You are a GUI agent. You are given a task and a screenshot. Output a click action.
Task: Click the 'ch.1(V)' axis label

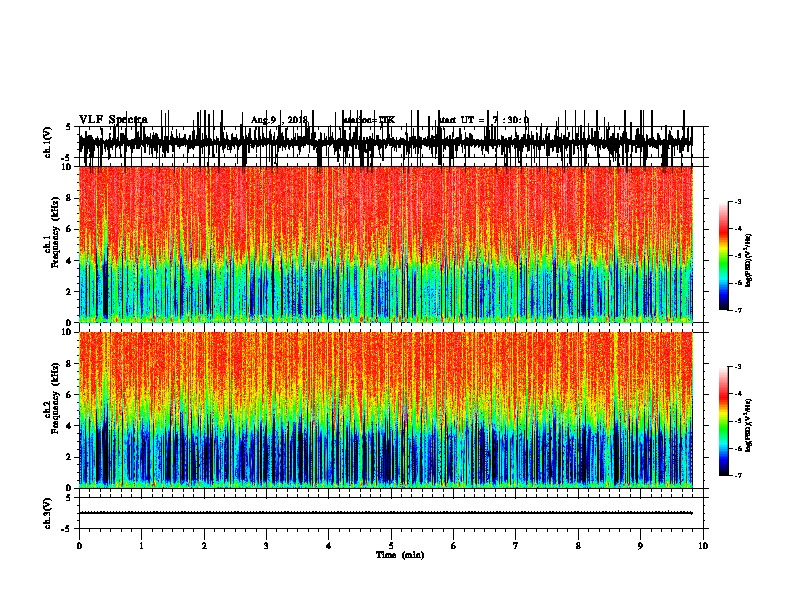pyautogui.click(x=47, y=142)
